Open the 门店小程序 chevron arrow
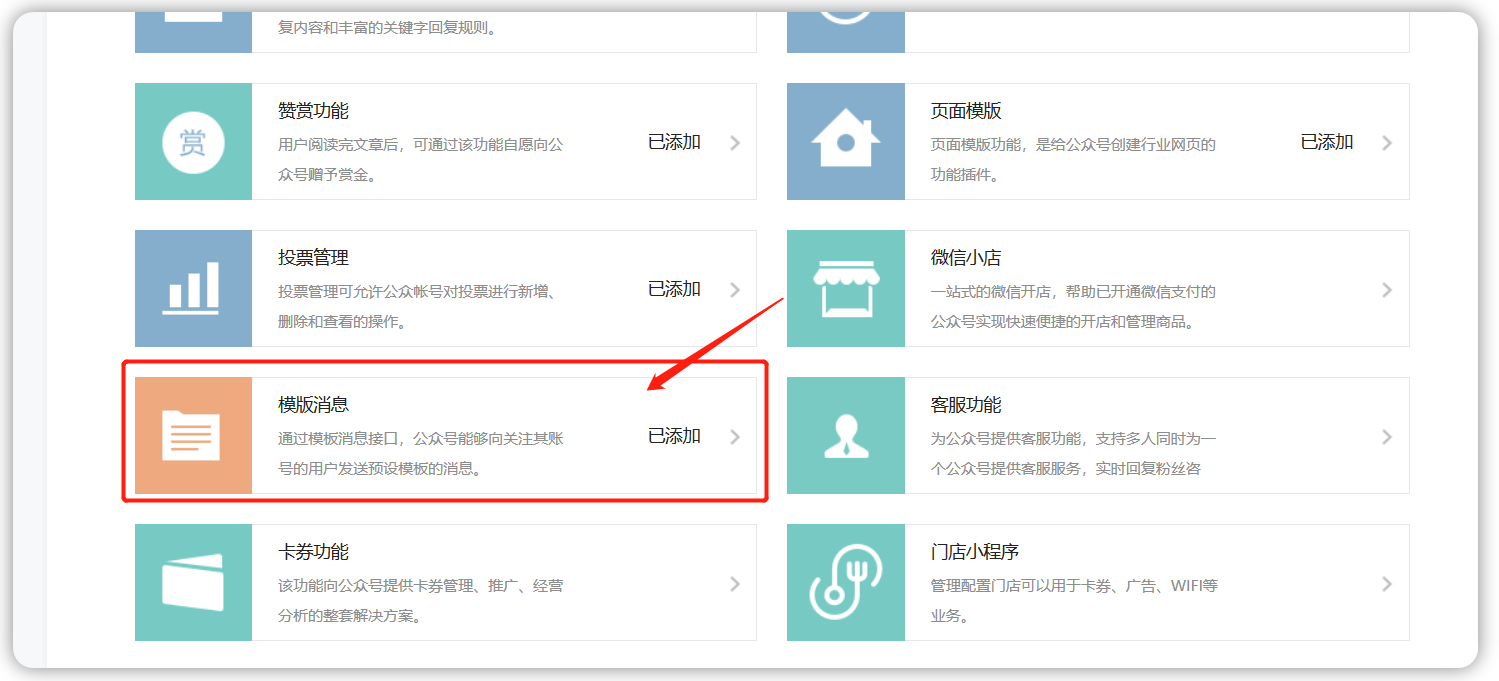 [x=1387, y=584]
